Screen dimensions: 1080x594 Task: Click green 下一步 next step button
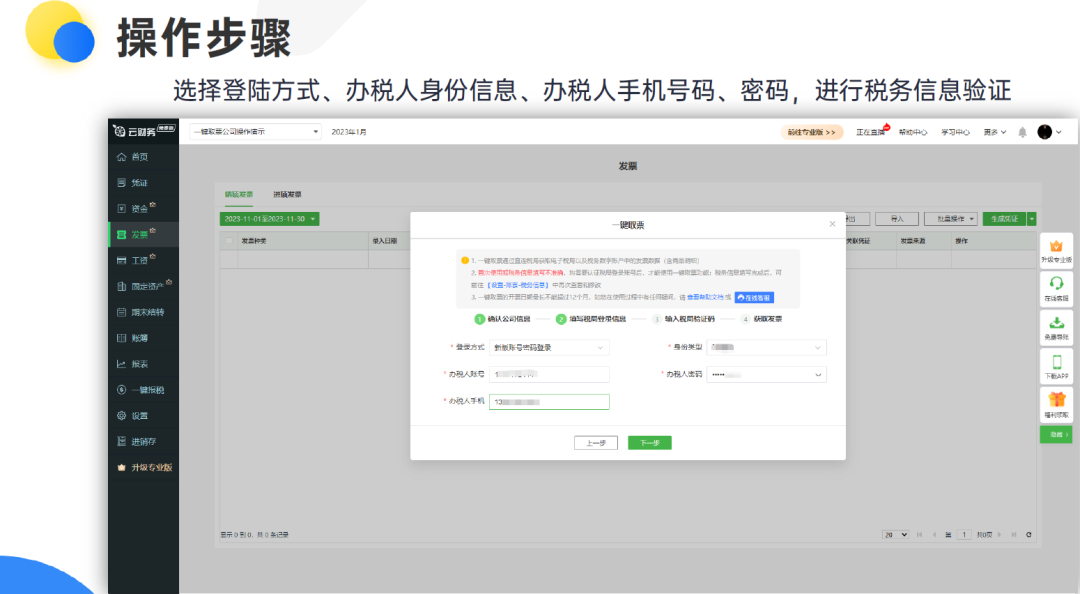point(650,443)
